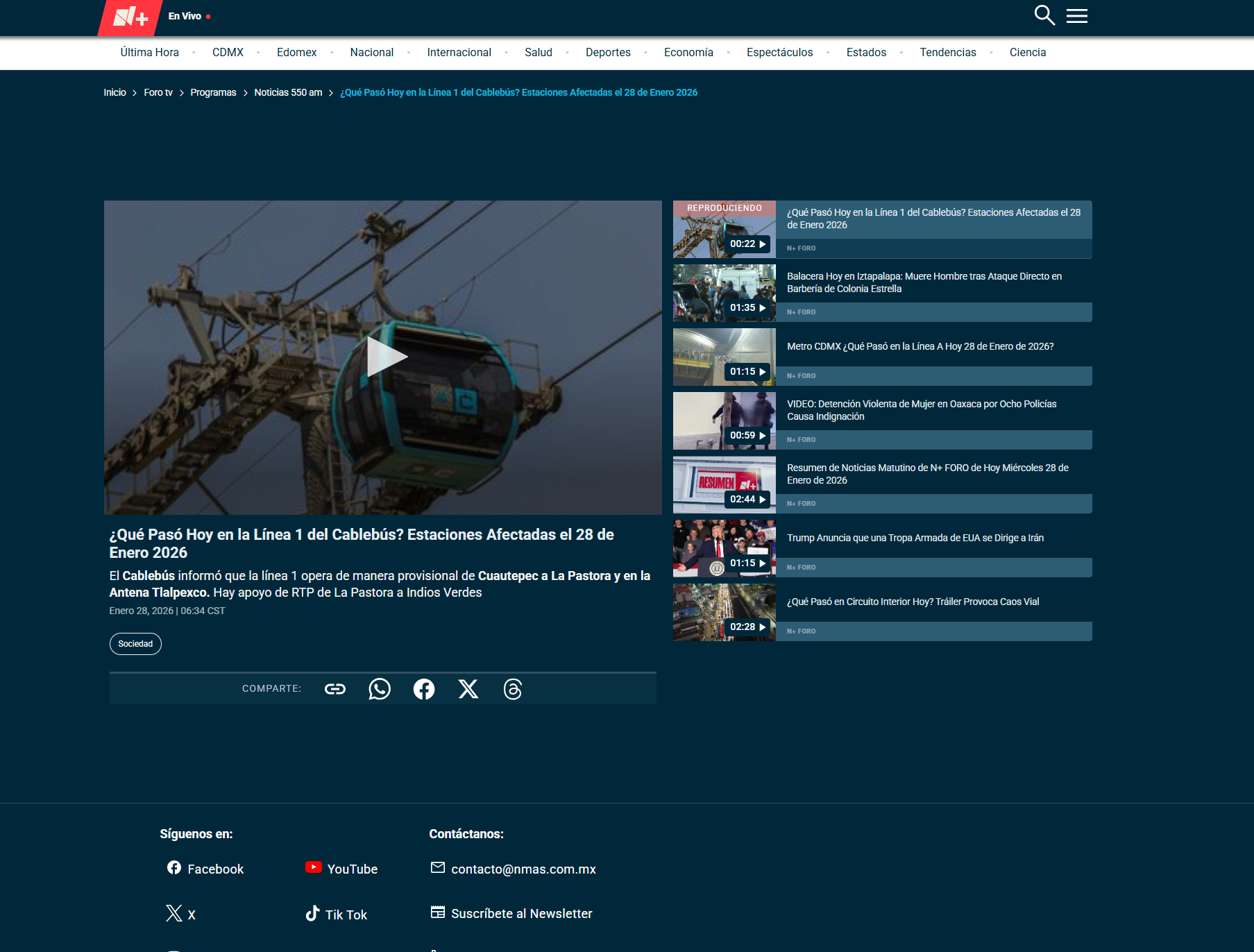The height and width of the screenshot is (952, 1254).
Task: Click the Programas breadcrumb link
Action: pyautogui.click(x=213, y=92)
